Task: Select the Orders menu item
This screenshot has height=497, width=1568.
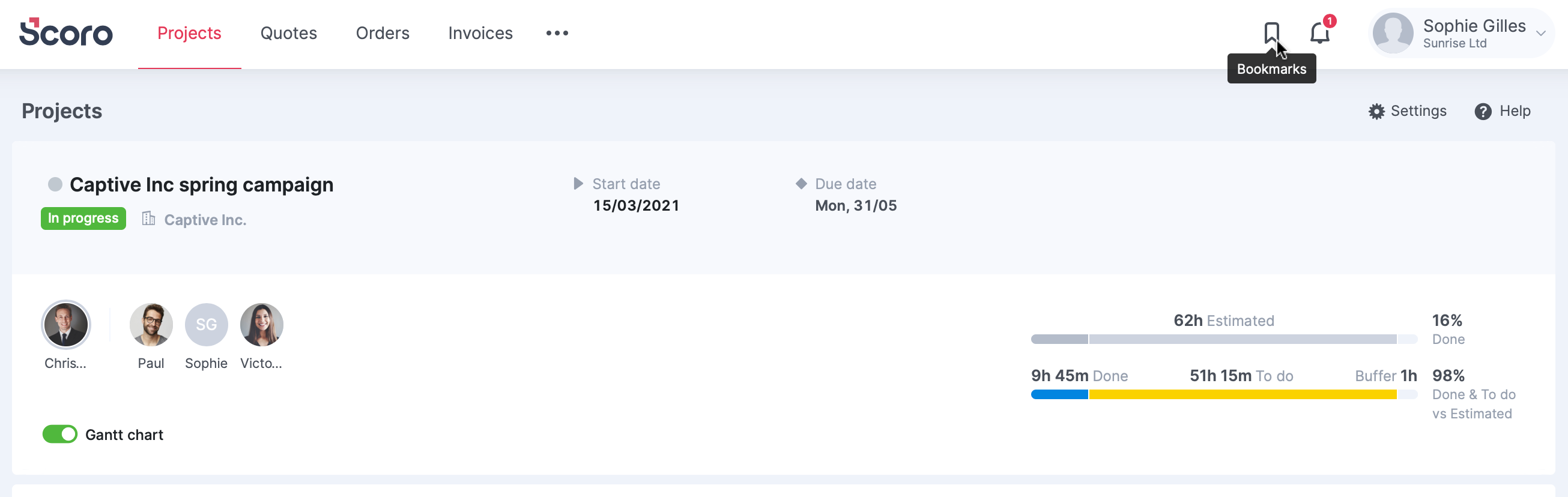Action: click(x=383, y=33)
